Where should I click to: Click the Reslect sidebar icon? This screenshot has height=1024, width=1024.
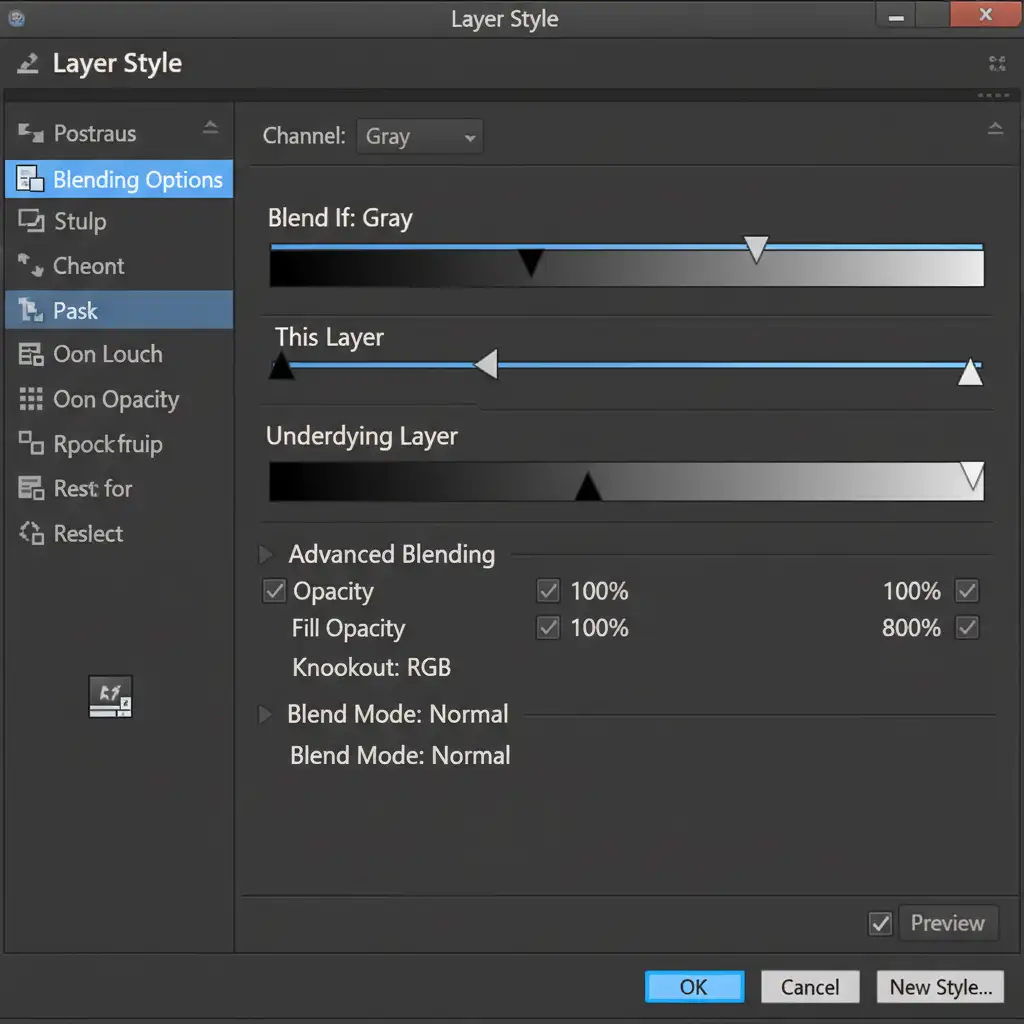pyautogui.click(x=31, y=534)
